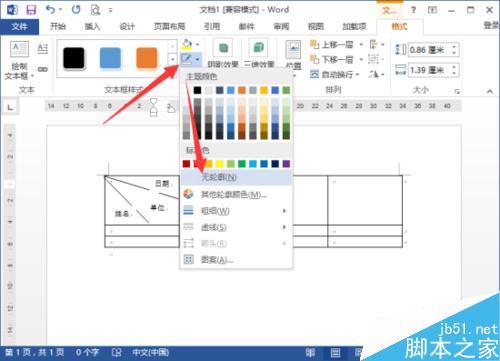Click 中文(中国) language in status bar
The width and height of the screenshot is (500, 361).
pyautogui.click(x=151, y=352)
